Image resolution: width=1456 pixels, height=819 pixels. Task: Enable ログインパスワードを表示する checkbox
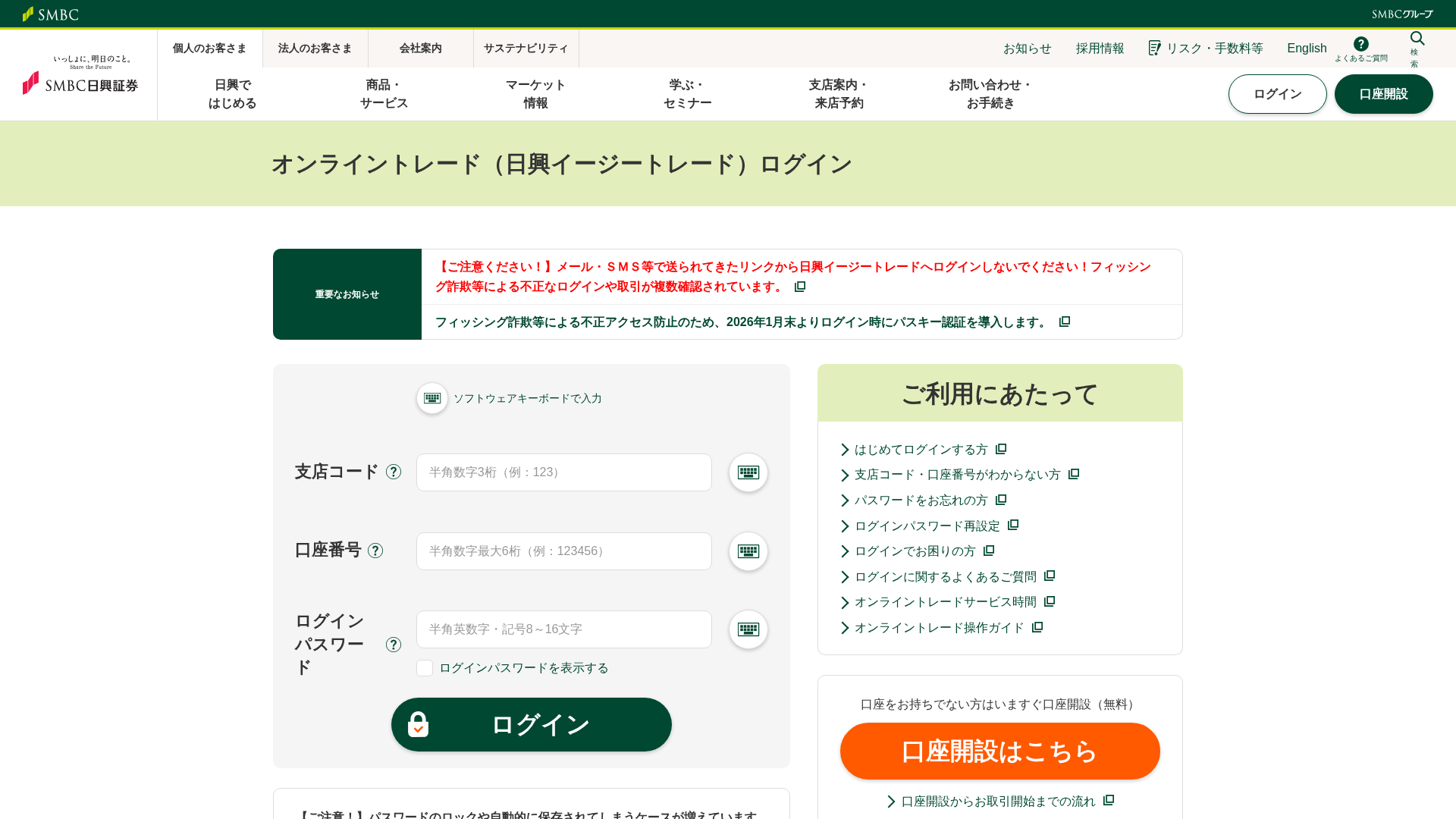(x=425, y=668)
